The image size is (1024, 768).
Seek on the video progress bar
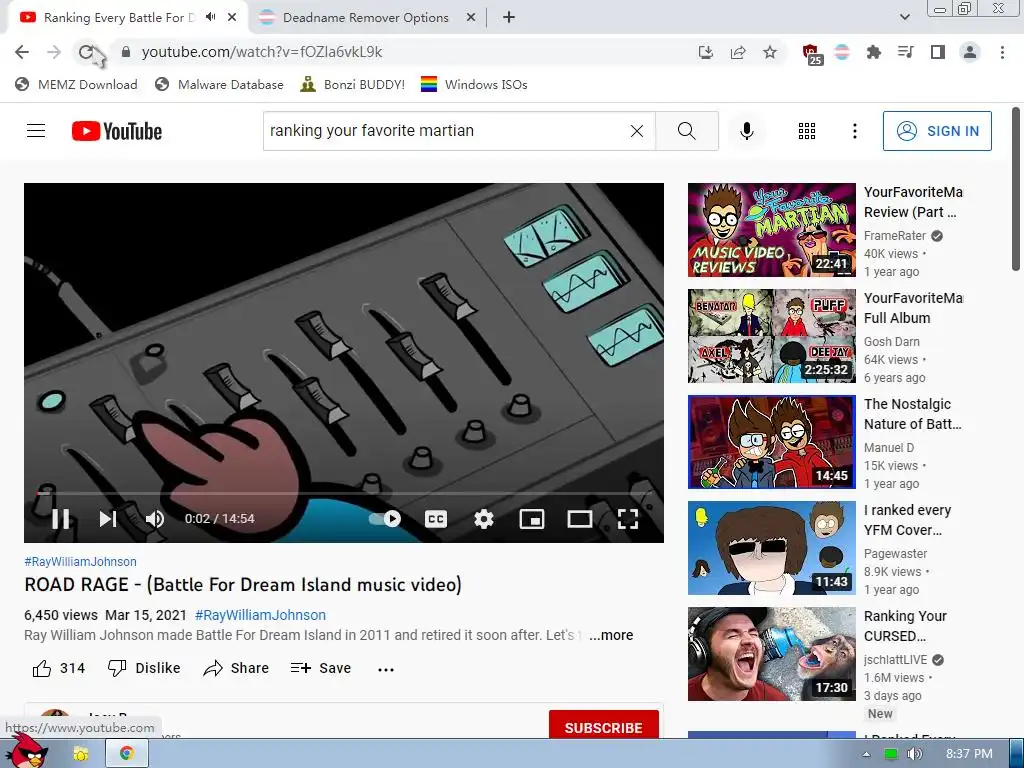[x=344, y=494]
